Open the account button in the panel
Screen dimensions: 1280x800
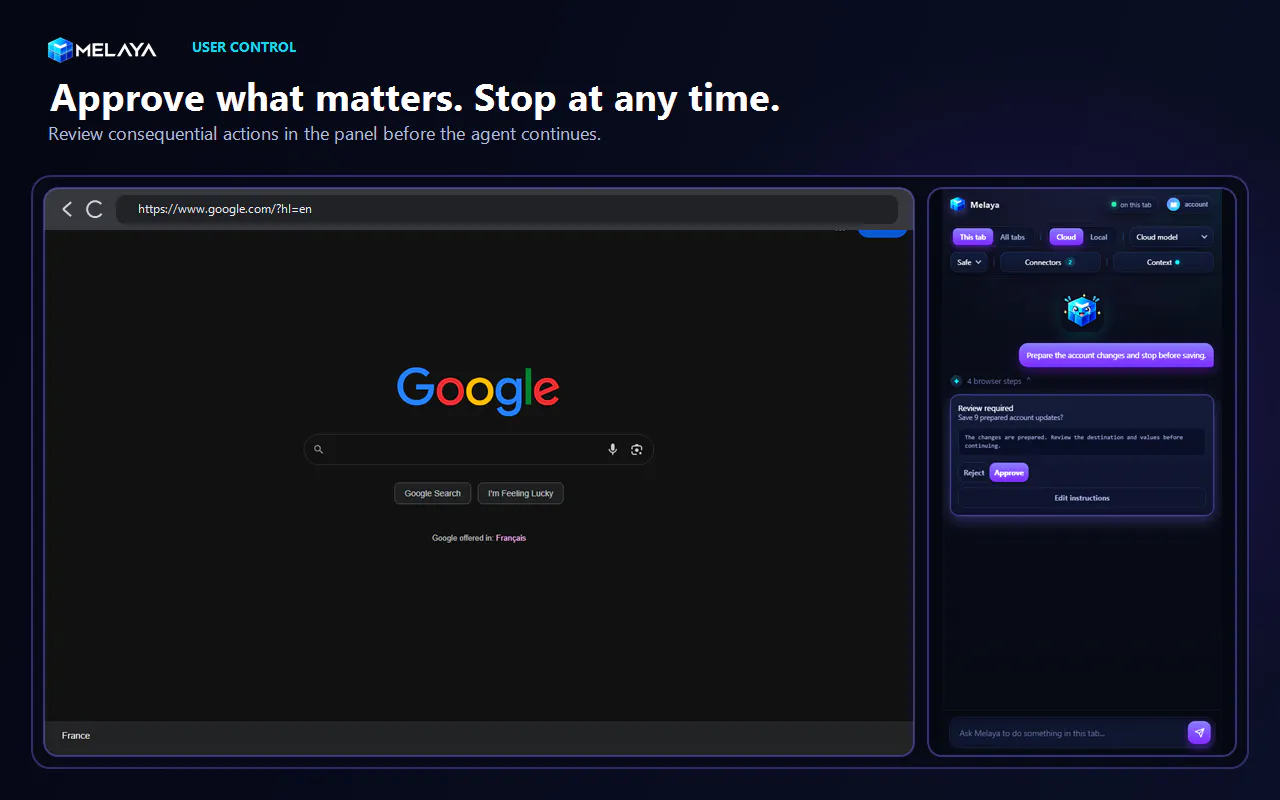[1188, 204]
